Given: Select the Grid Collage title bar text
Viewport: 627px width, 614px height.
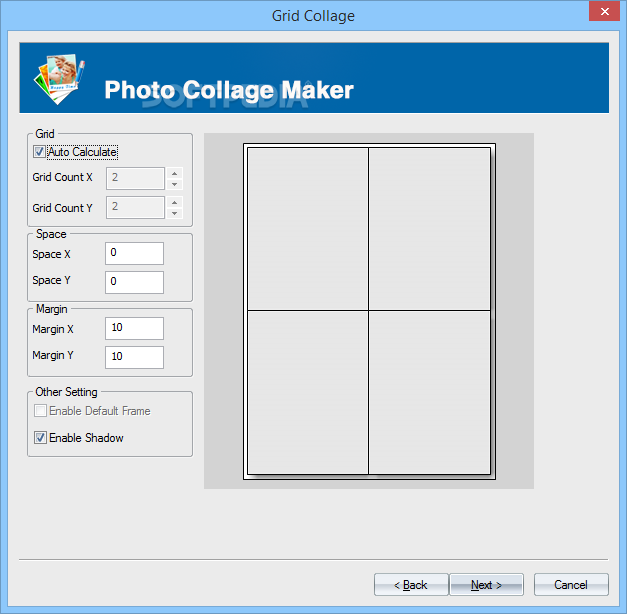Looking at the screenshot, I should click(x=313, y=16).
